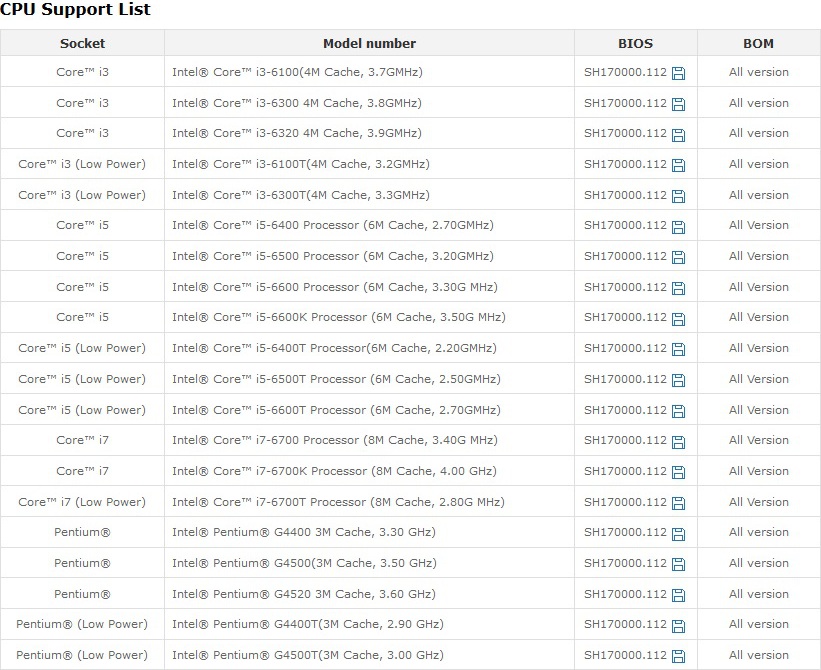This screenshot has height=670, width=821.
Task: Select the Intel Core i5-6600T model text
Action: (x=336, y=410)
